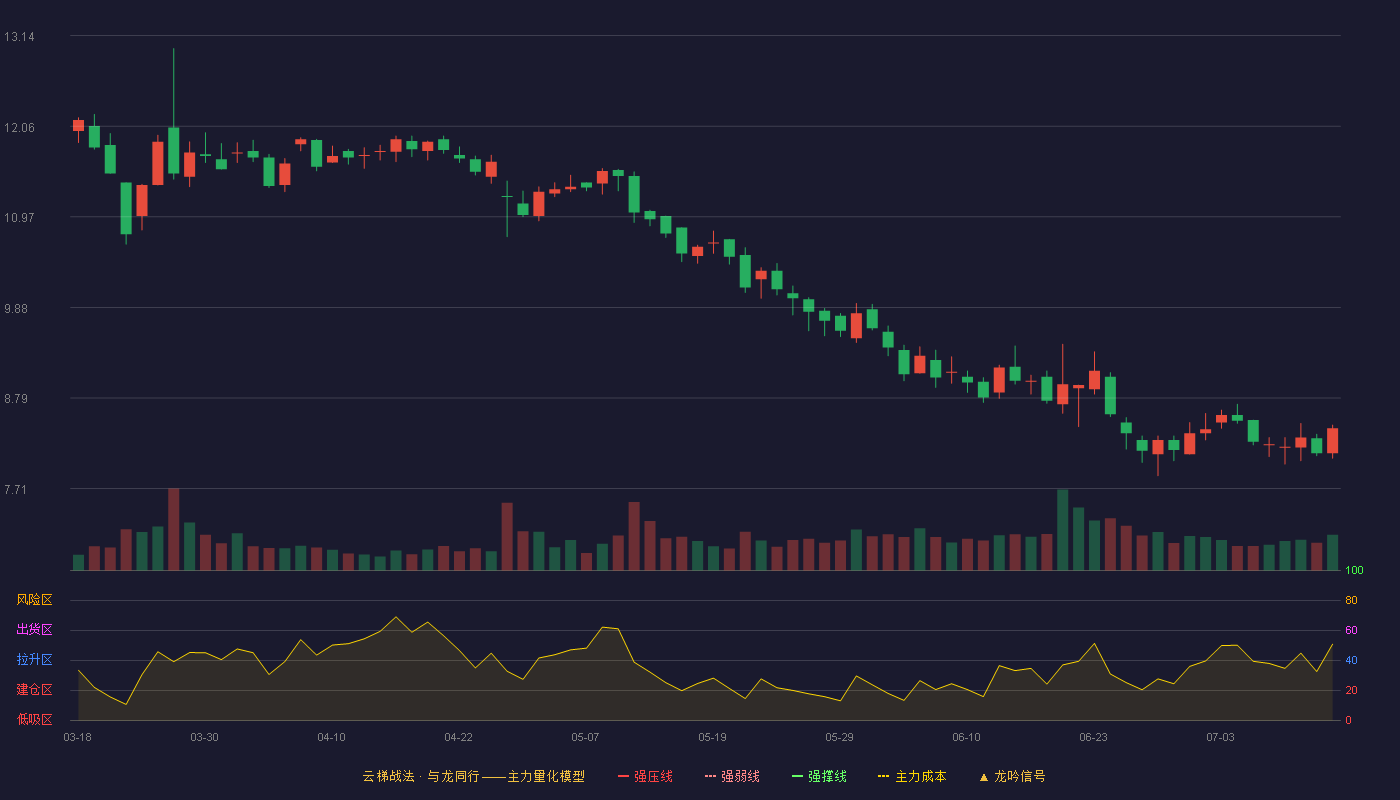1400x800 pixels.
Task: Click the blue 40 indicator scale label
Action: pos(1351,660)
